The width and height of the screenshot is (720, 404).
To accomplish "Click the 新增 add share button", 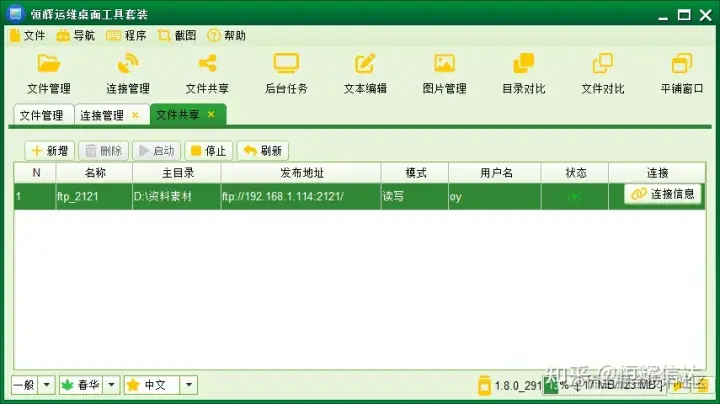I will coord(50,151).
